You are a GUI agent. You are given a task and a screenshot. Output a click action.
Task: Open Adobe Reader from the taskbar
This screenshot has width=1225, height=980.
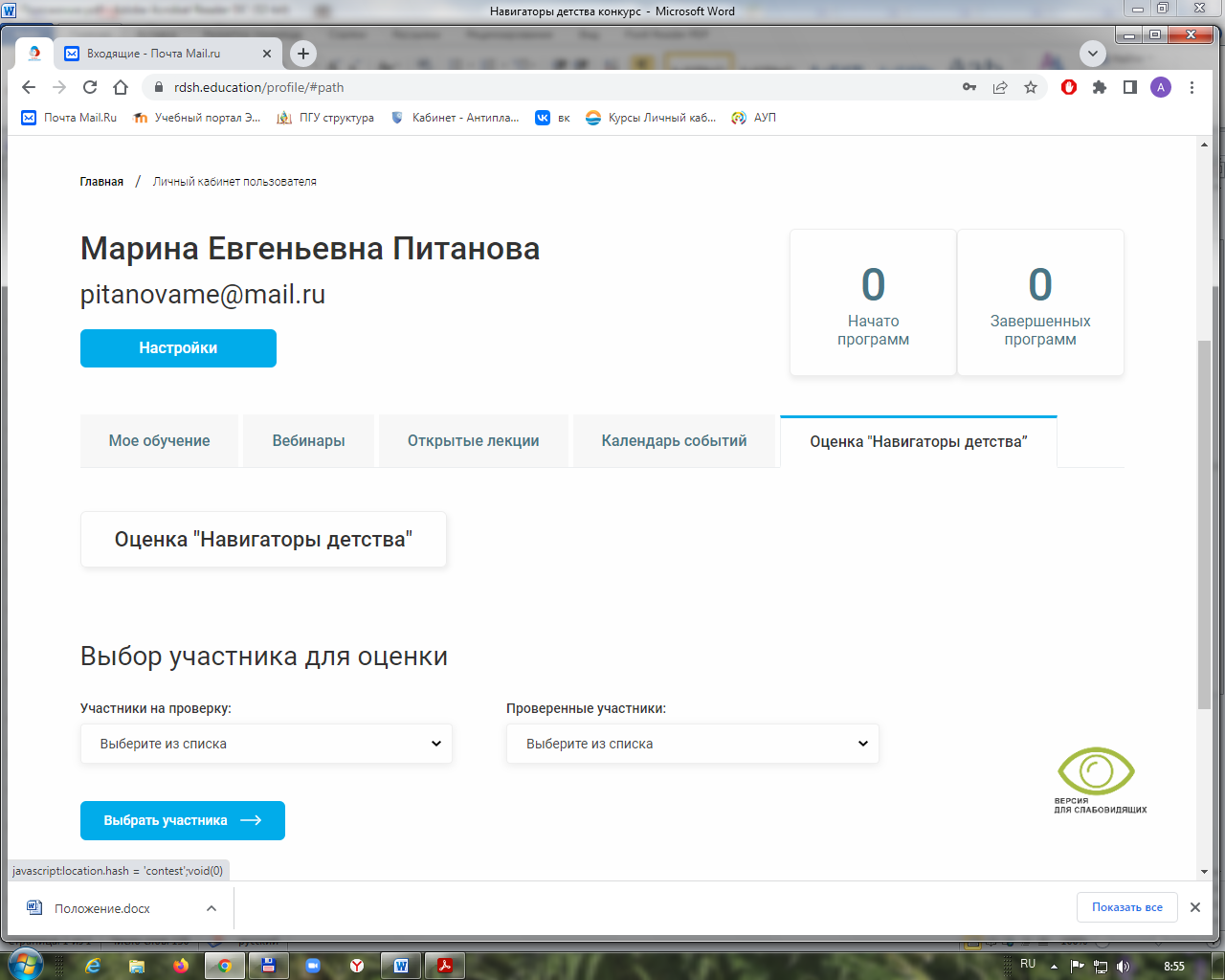pyautogui.click(x=444, y=966)
